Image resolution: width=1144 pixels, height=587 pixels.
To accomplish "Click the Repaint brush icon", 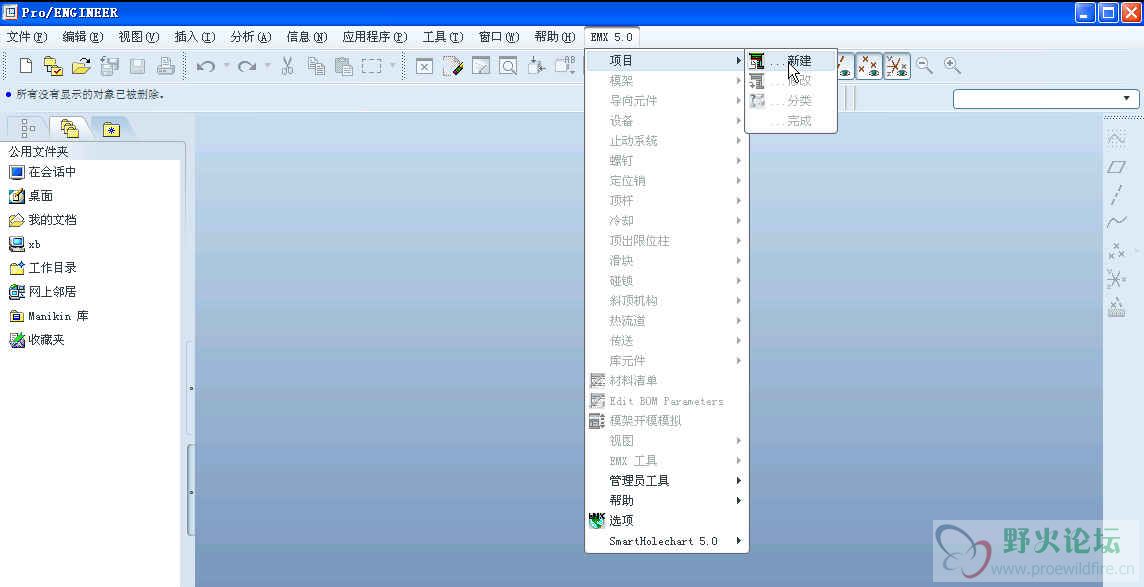I will 452,66.
